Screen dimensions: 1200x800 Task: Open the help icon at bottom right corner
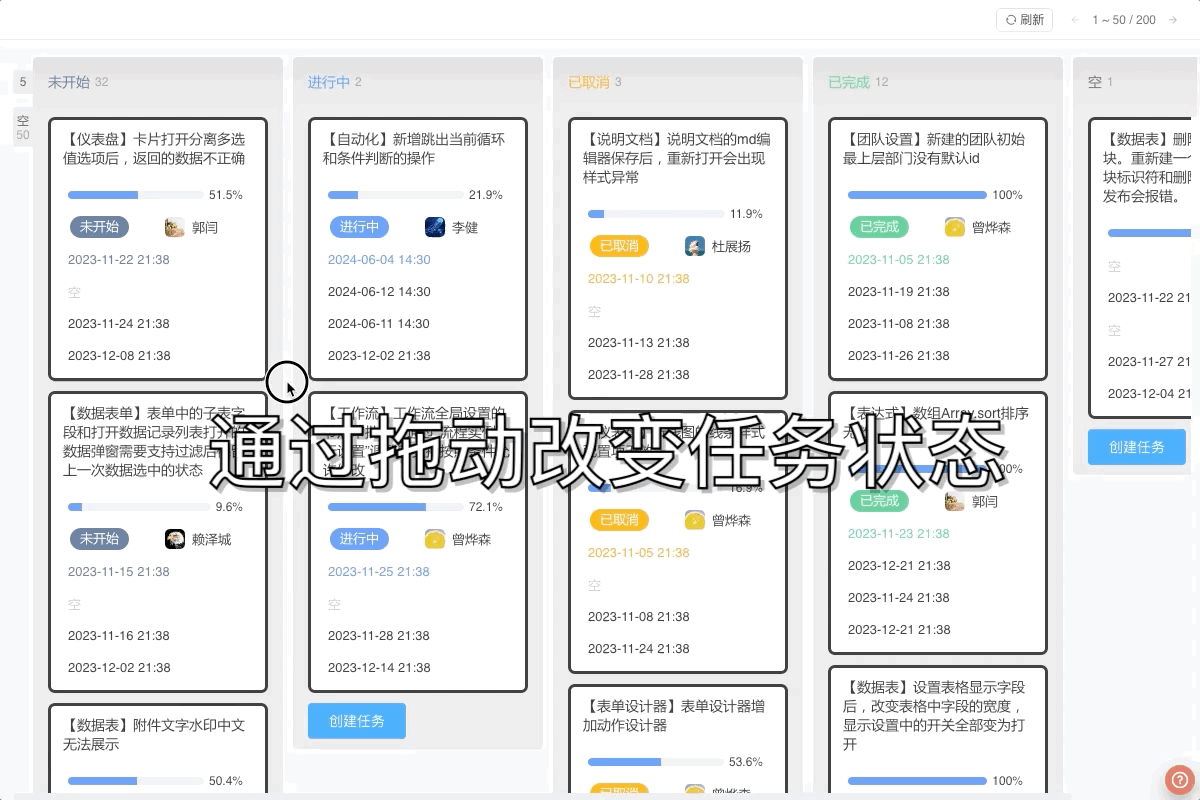[x=1179, y=779]
